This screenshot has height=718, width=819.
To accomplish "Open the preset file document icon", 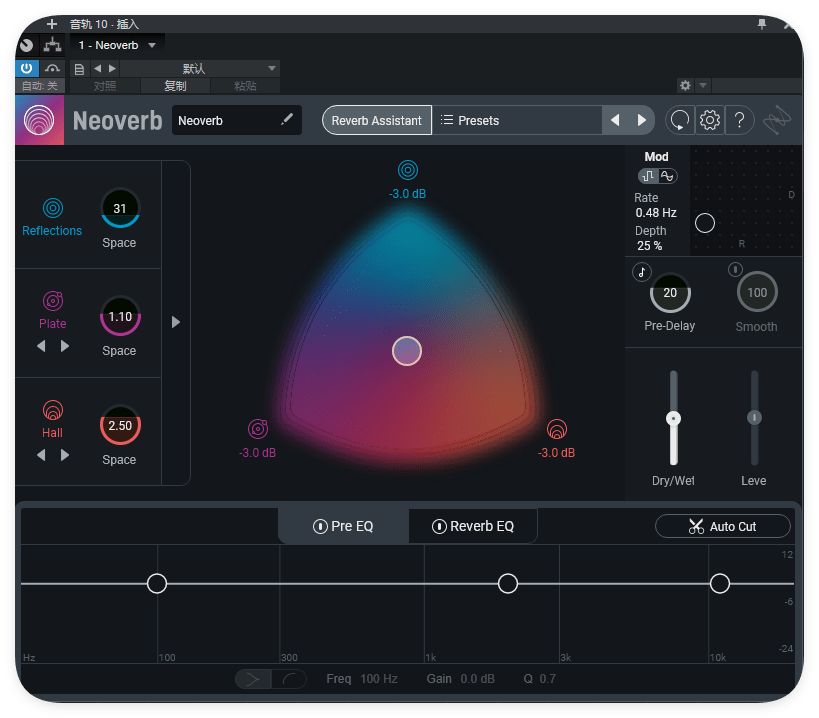I will coord(79,69).
